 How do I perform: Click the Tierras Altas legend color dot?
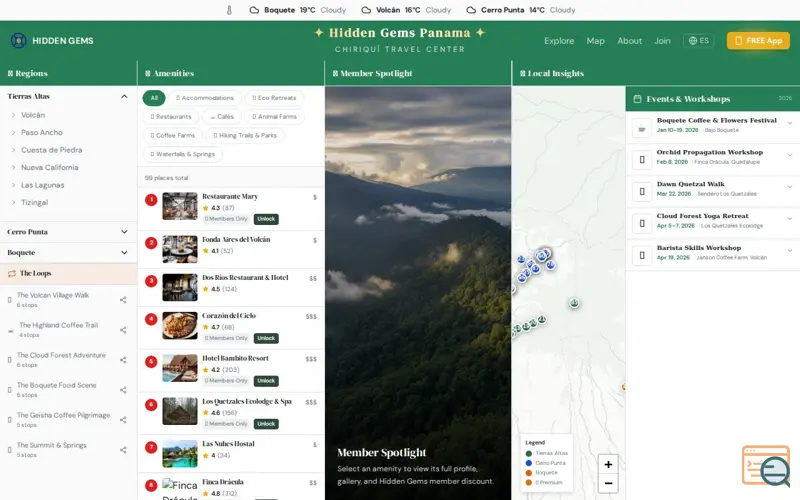point(529,453)
